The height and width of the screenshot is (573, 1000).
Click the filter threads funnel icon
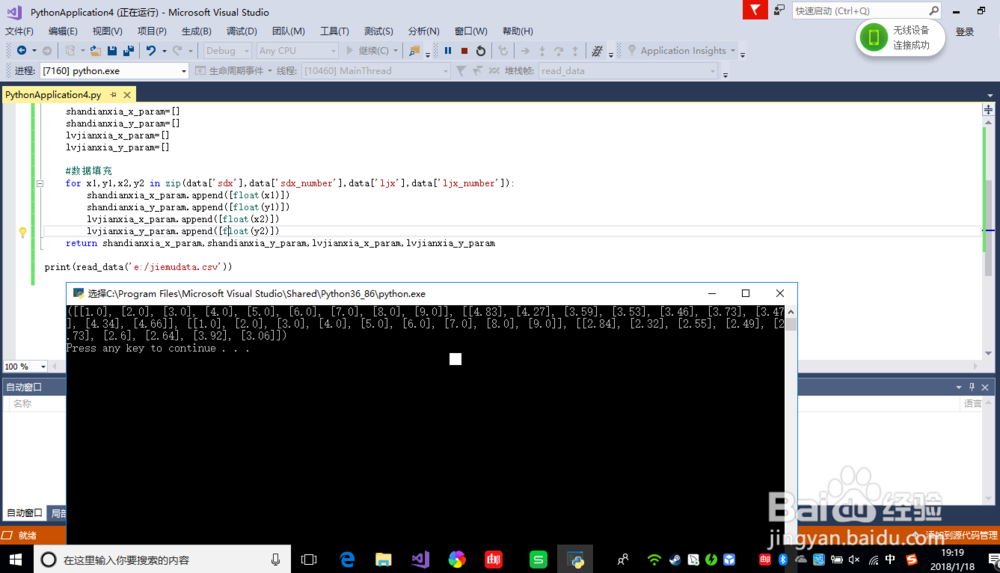click(460, 71)
